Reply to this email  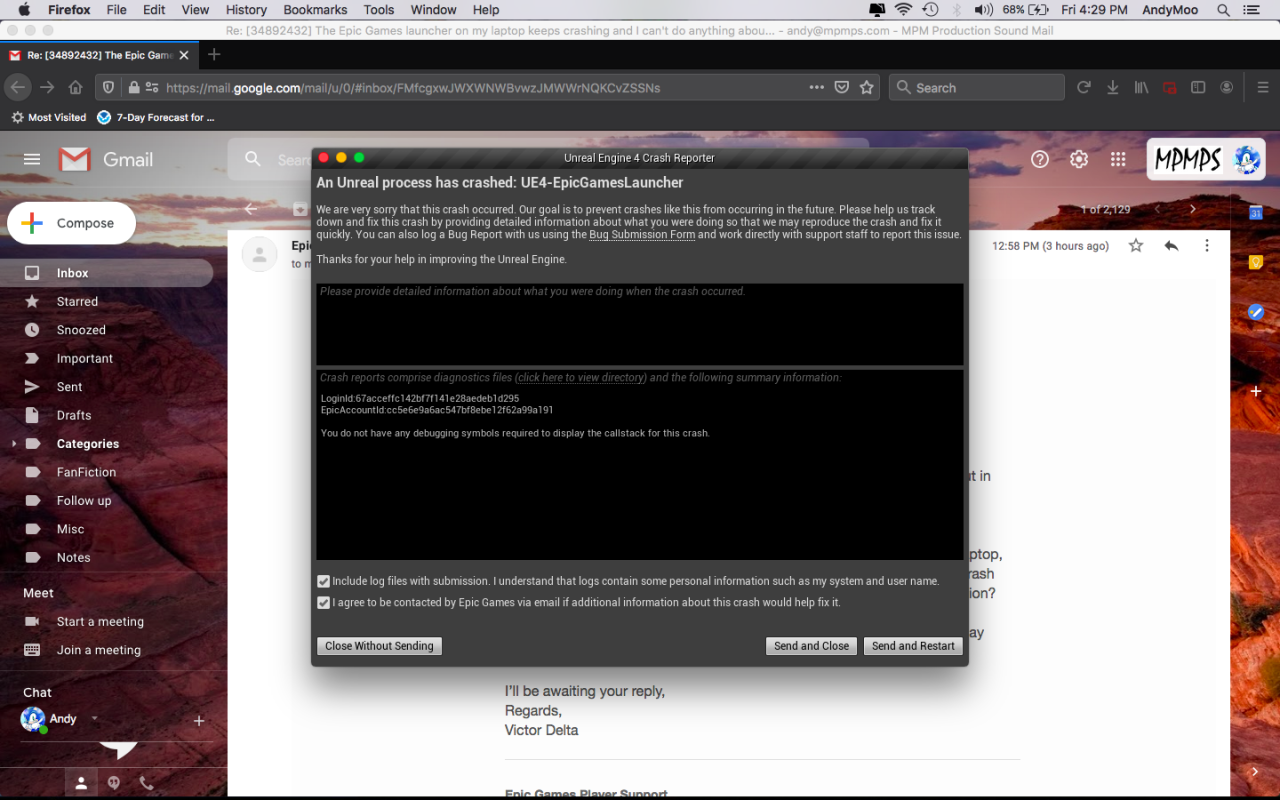tap(1171, 245)
